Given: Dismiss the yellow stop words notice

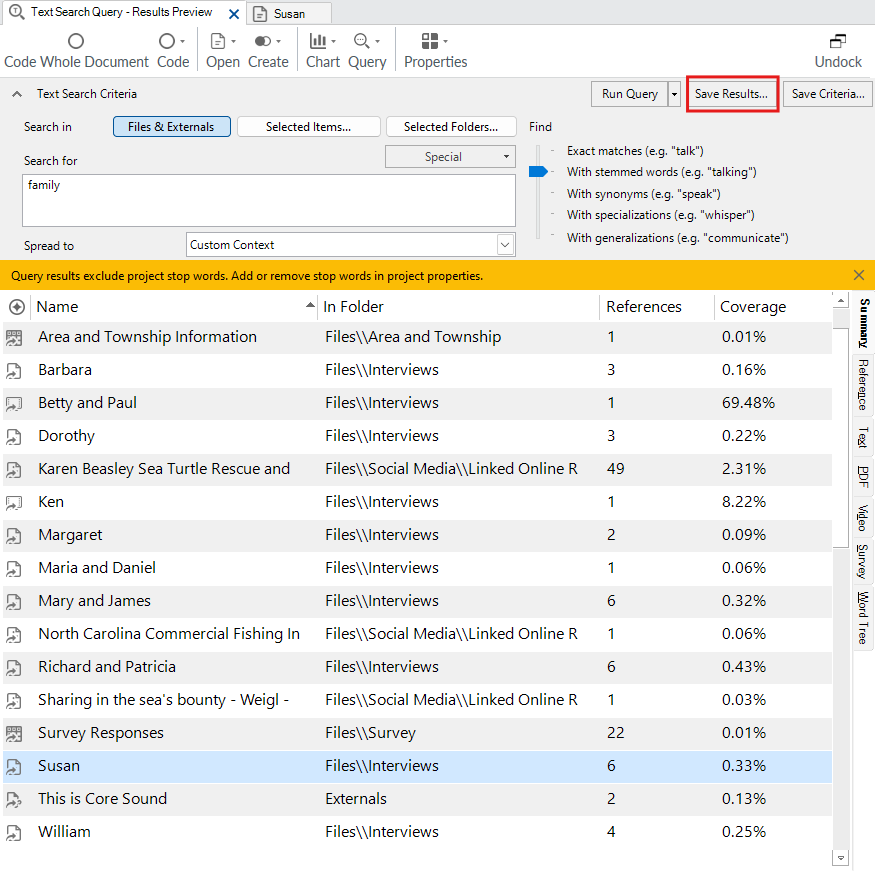Looking at the screenshot, I should tap(859, 275).
